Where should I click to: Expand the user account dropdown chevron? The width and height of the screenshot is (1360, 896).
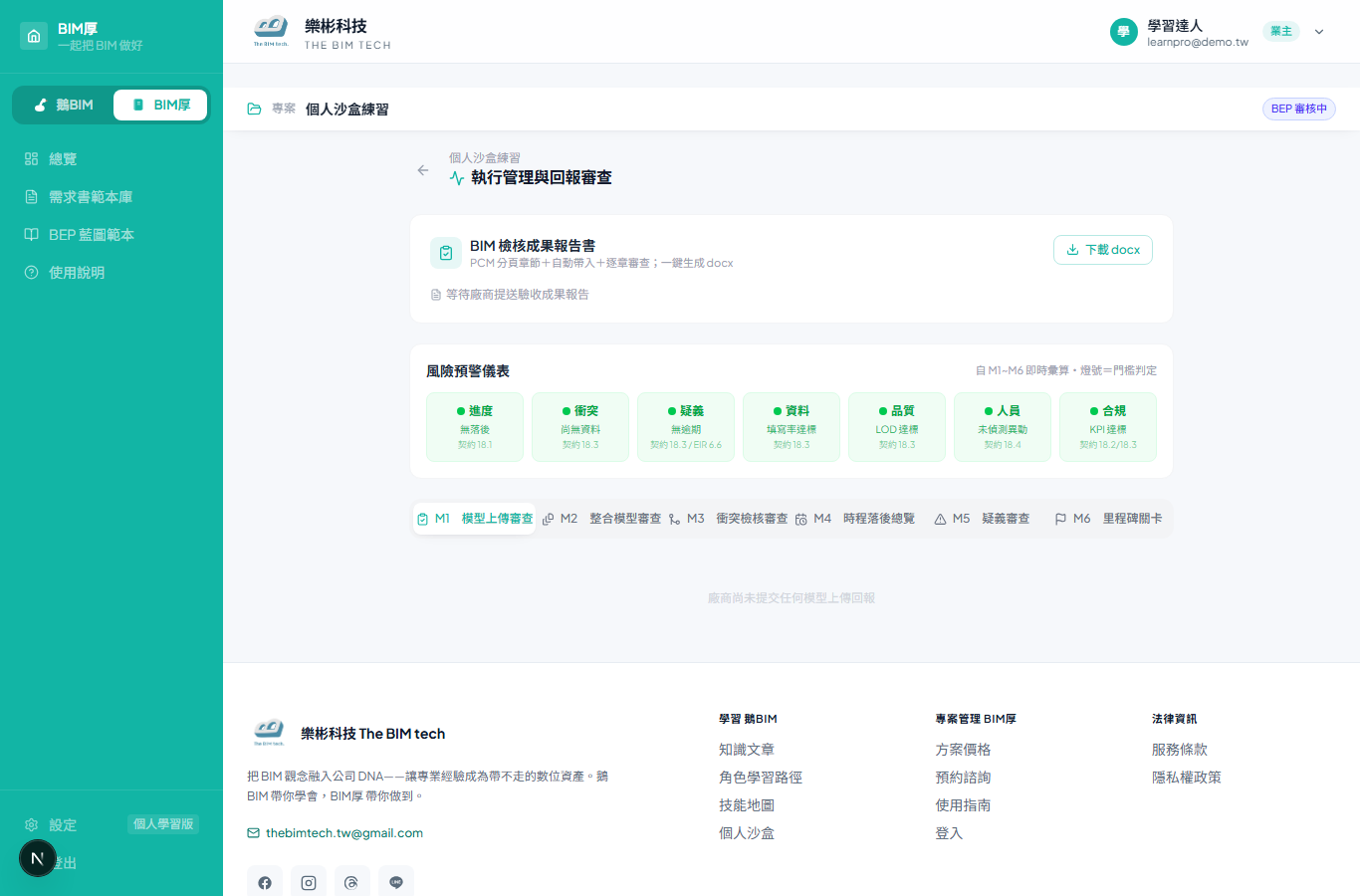(x=1319, y=32)
